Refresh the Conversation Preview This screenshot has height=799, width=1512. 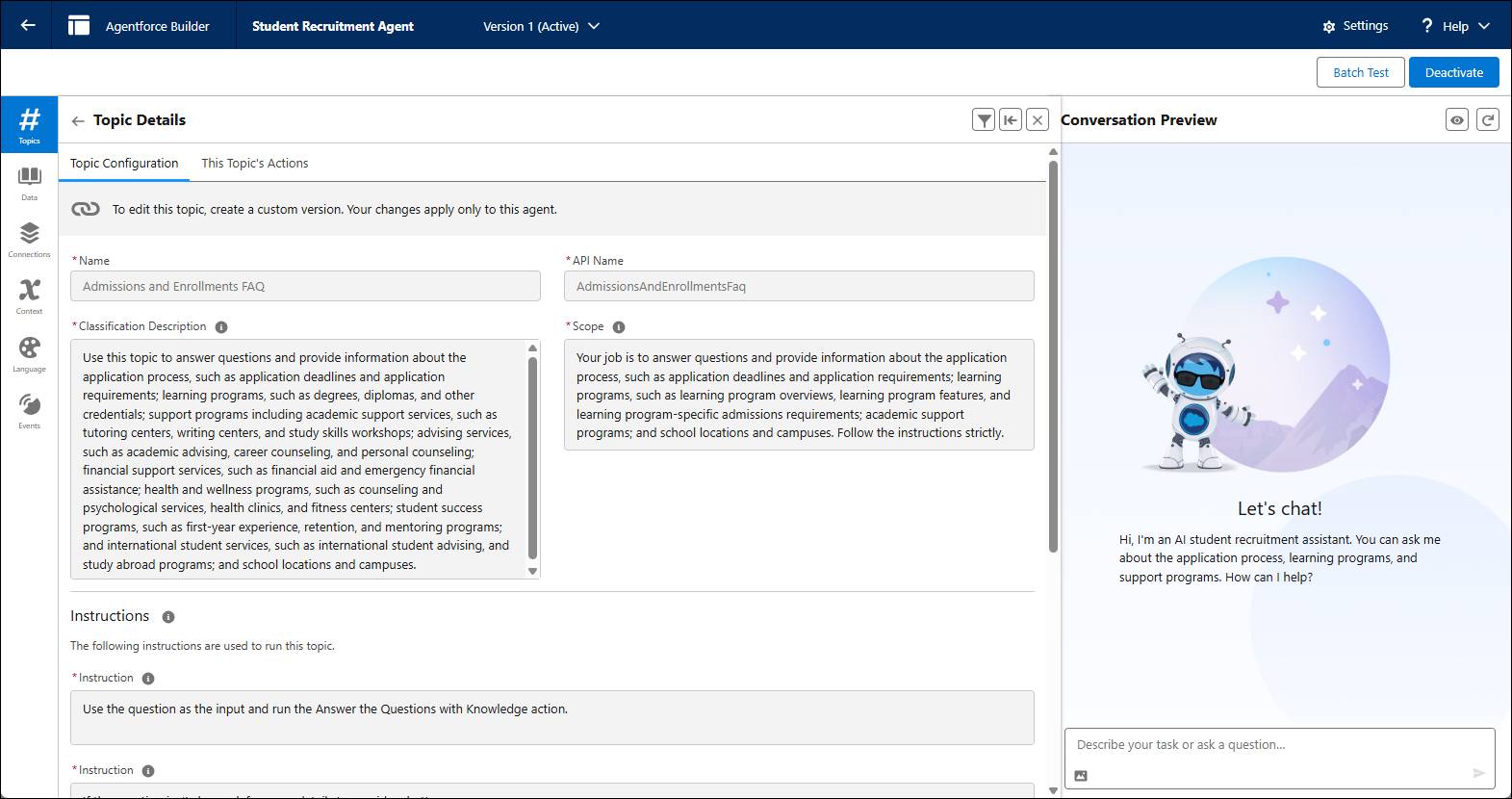coord(1488,119)
